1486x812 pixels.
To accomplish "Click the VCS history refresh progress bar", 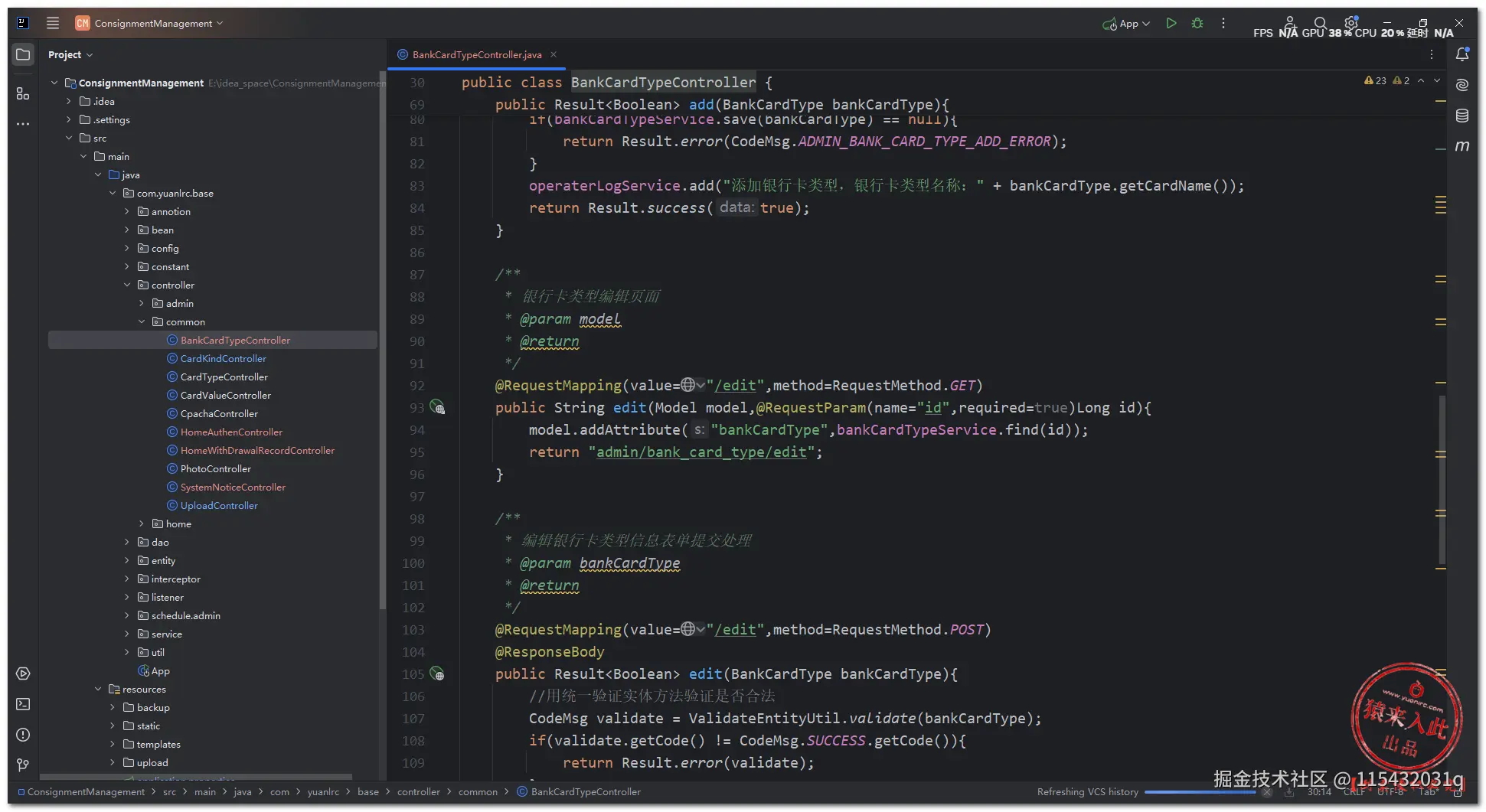I will tap(1200, 792).
